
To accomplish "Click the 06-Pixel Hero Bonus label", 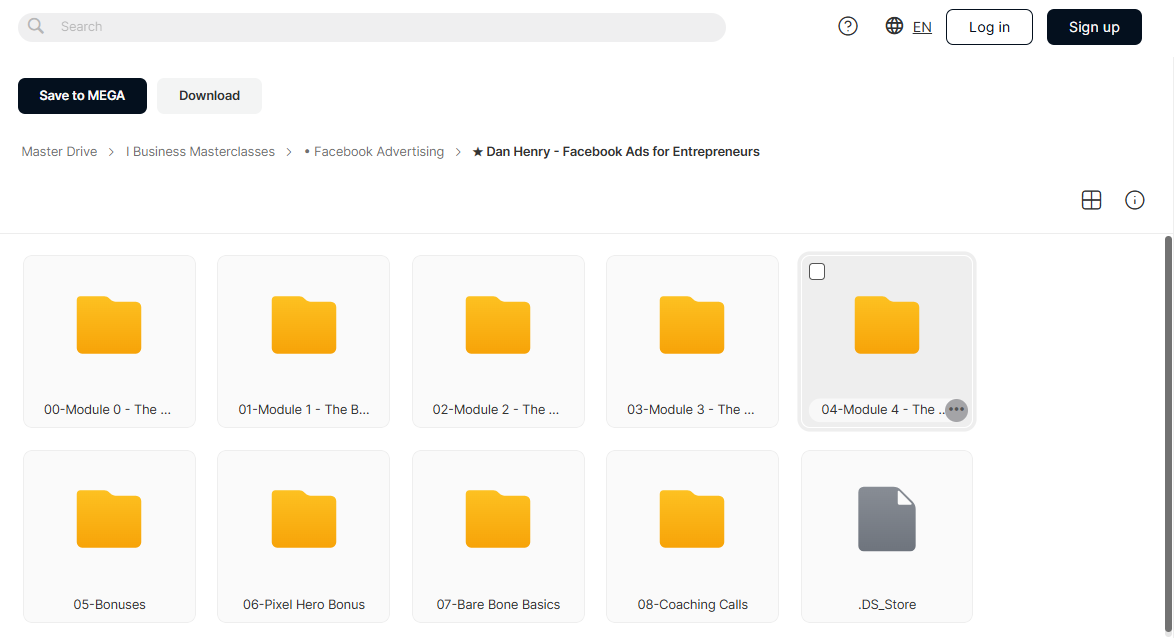I will 303,604.
